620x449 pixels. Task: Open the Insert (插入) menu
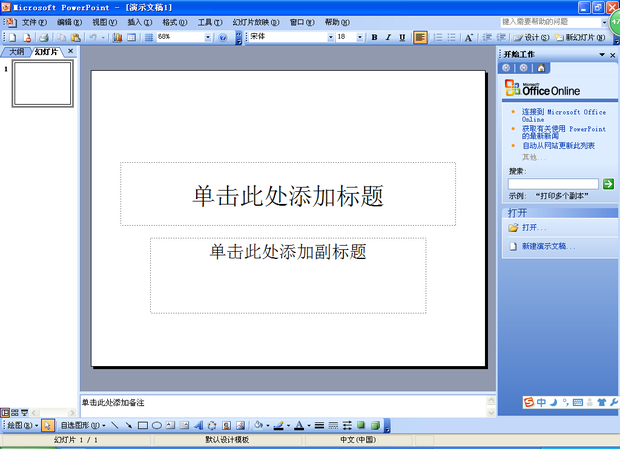click(140, 23)
